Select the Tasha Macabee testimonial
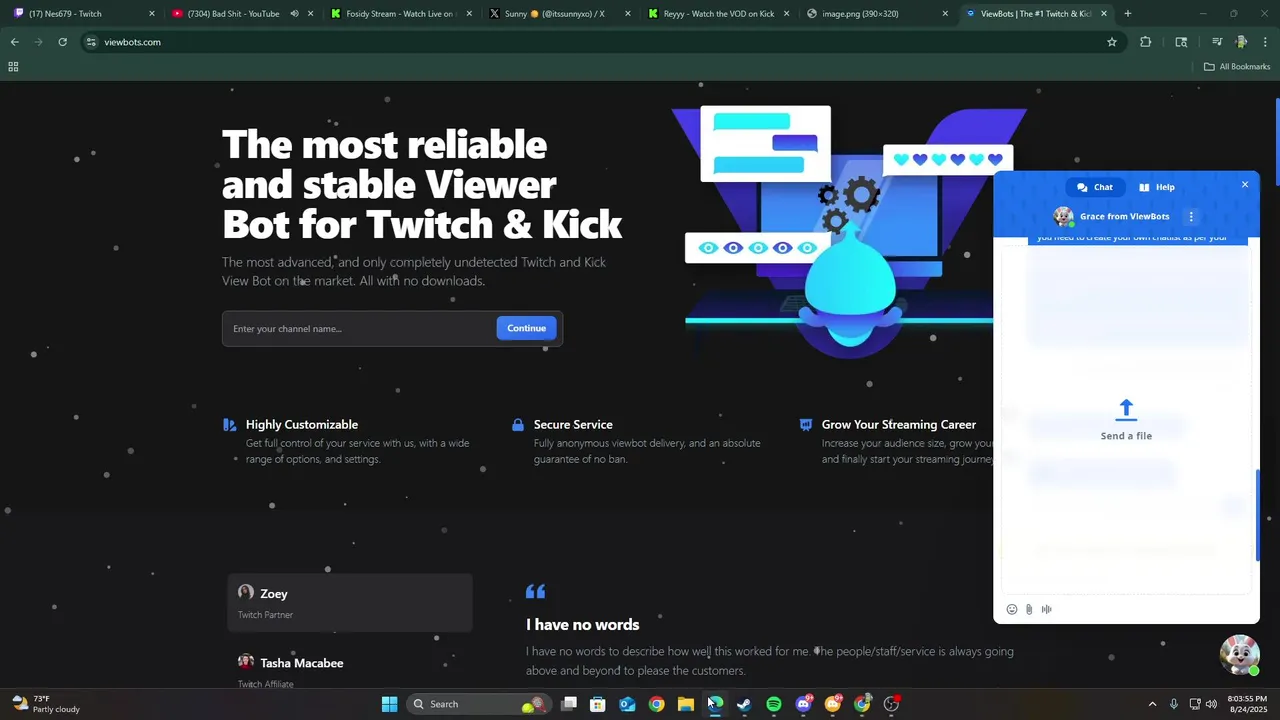The width and height of the screenshot is (1280, 720). tap(350, 668)
